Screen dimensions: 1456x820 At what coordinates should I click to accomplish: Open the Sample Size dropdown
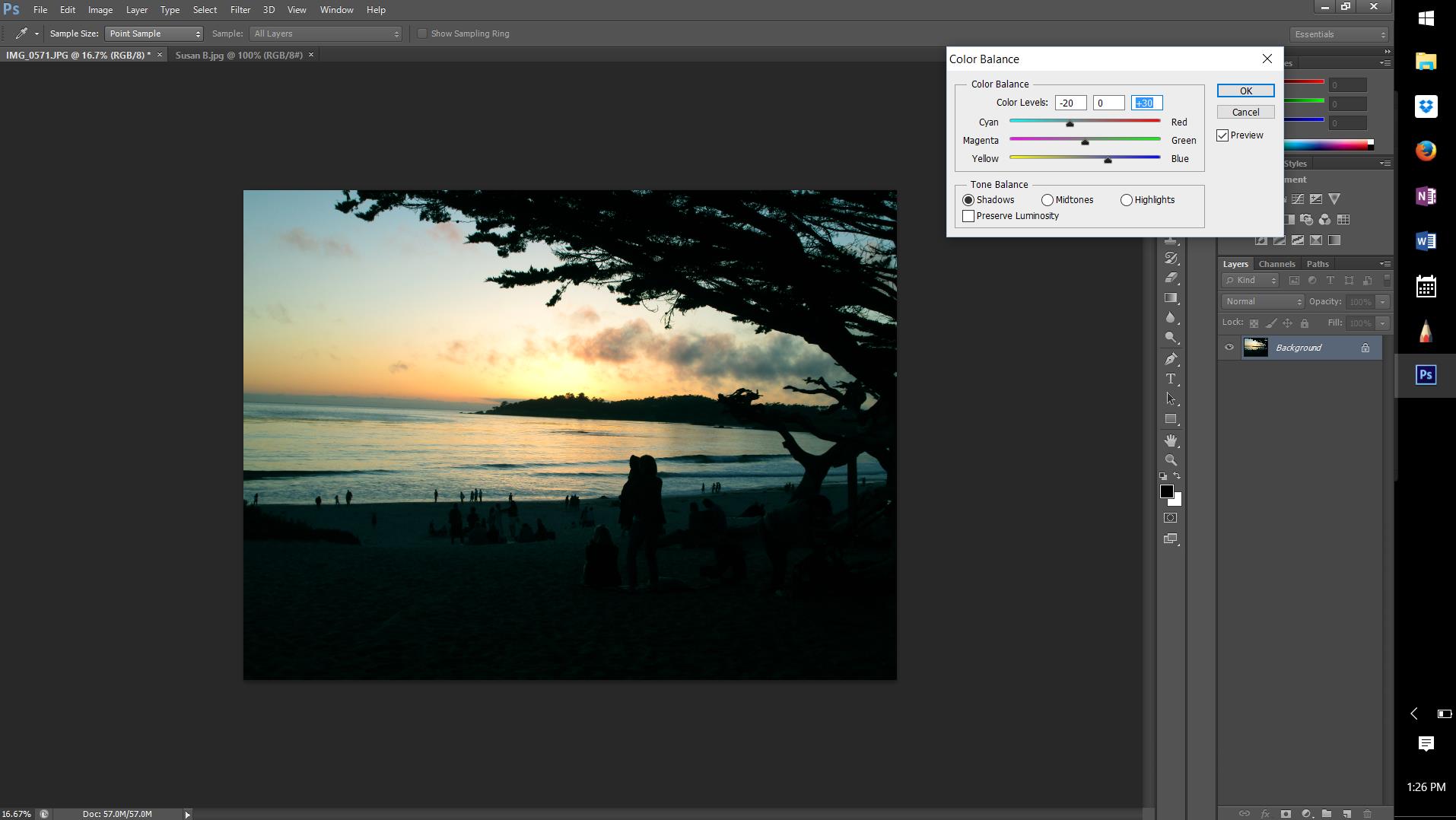click(x=154, y=33)
